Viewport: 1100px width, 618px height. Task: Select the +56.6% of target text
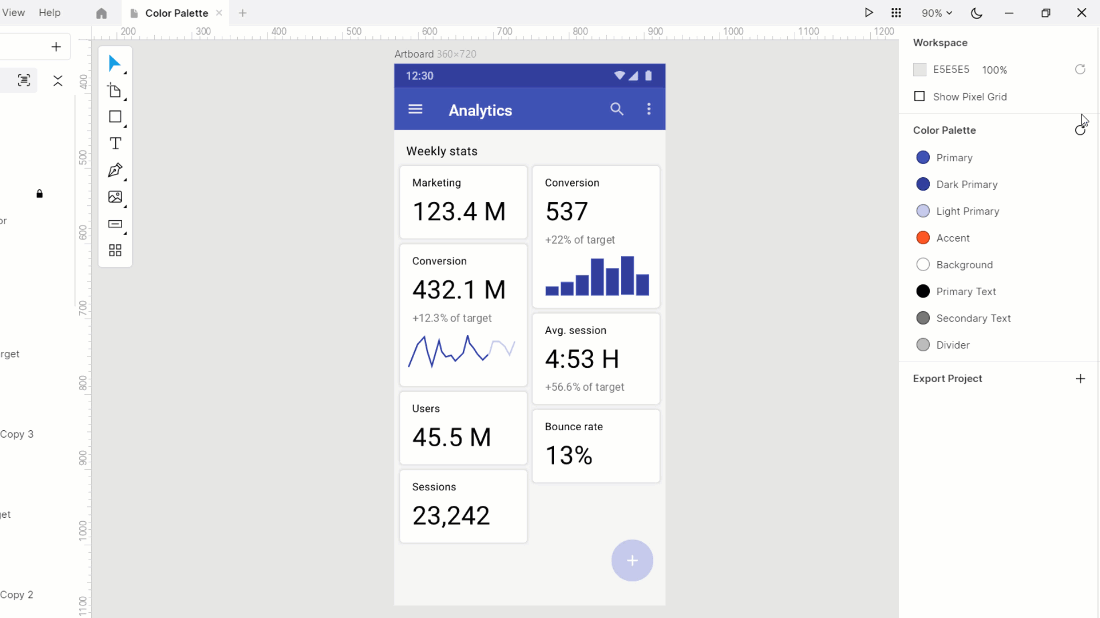[x=584, y=387]
